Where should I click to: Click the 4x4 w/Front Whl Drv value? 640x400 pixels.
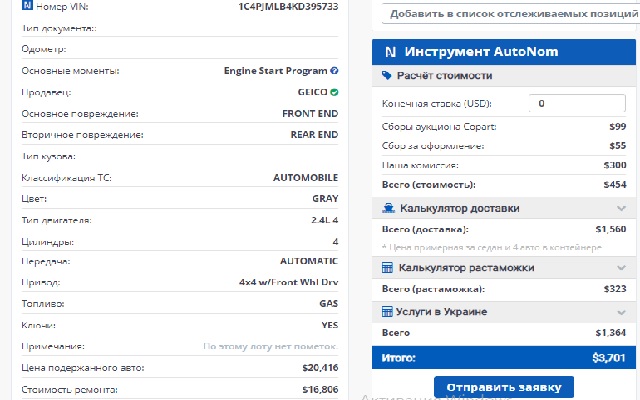point(289,282)
